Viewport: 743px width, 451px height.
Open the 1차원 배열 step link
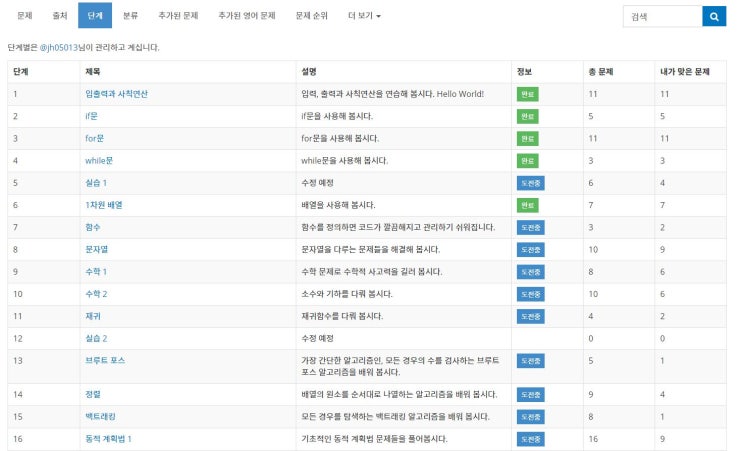tap(104, 205)
